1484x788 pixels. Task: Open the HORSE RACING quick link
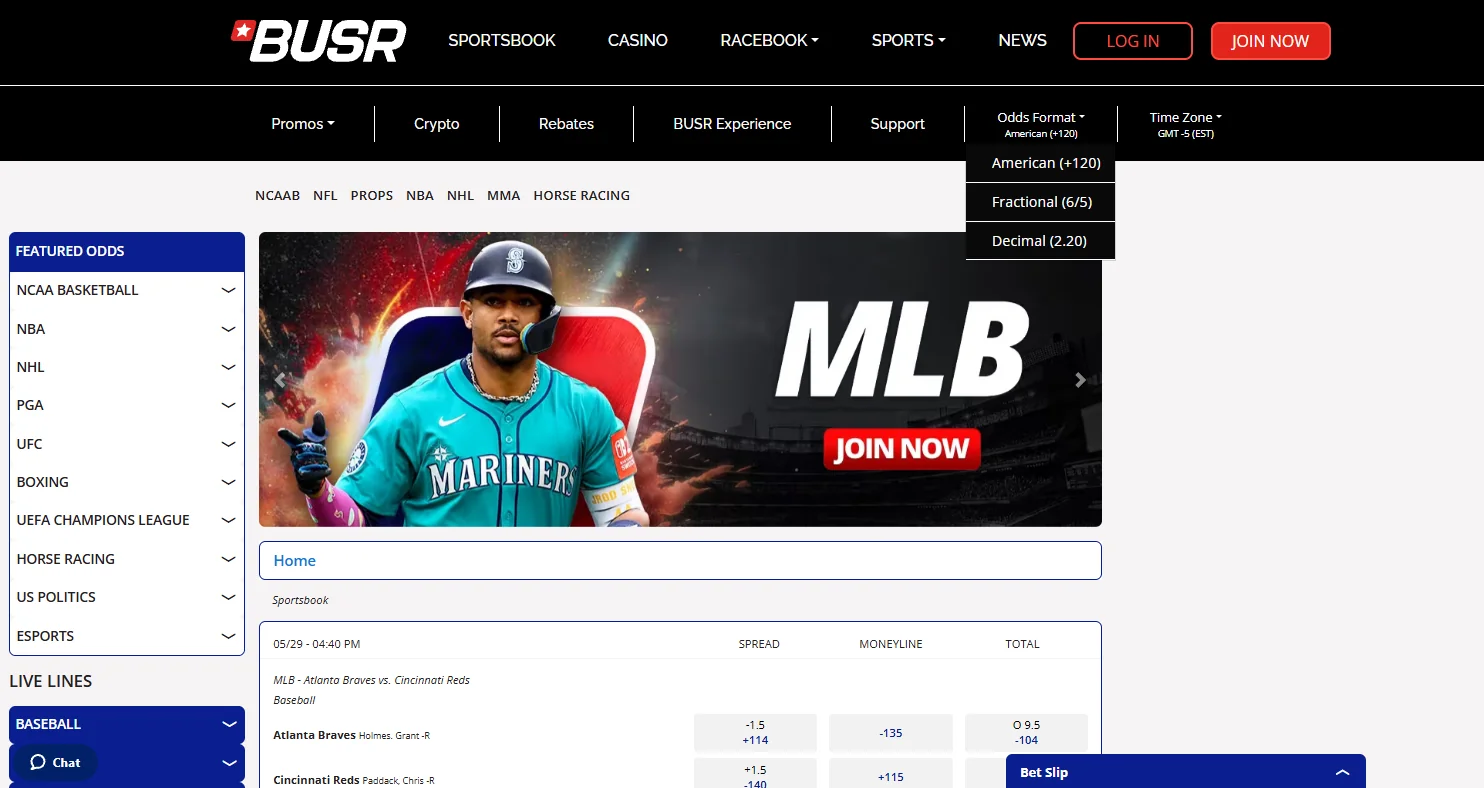tap(582, 196)
